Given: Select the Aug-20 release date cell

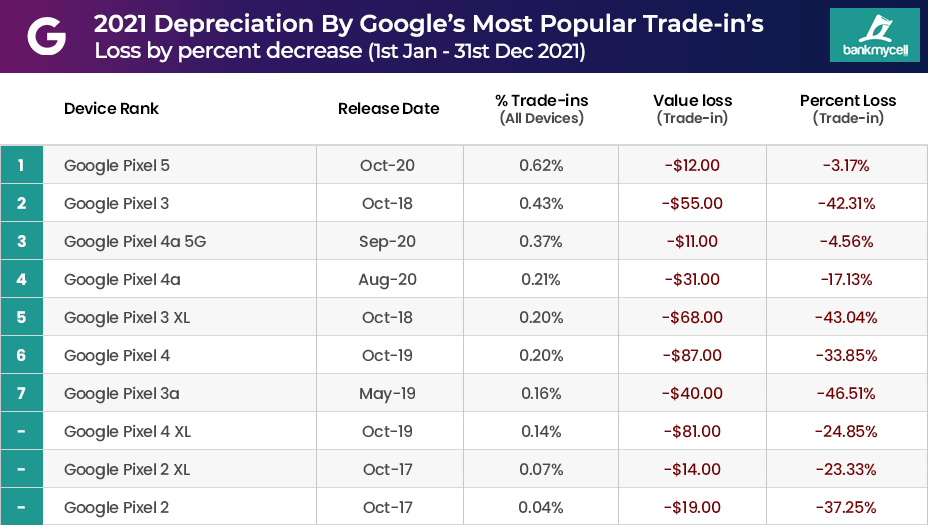Looking at the screenshot, I should (388, 279).
